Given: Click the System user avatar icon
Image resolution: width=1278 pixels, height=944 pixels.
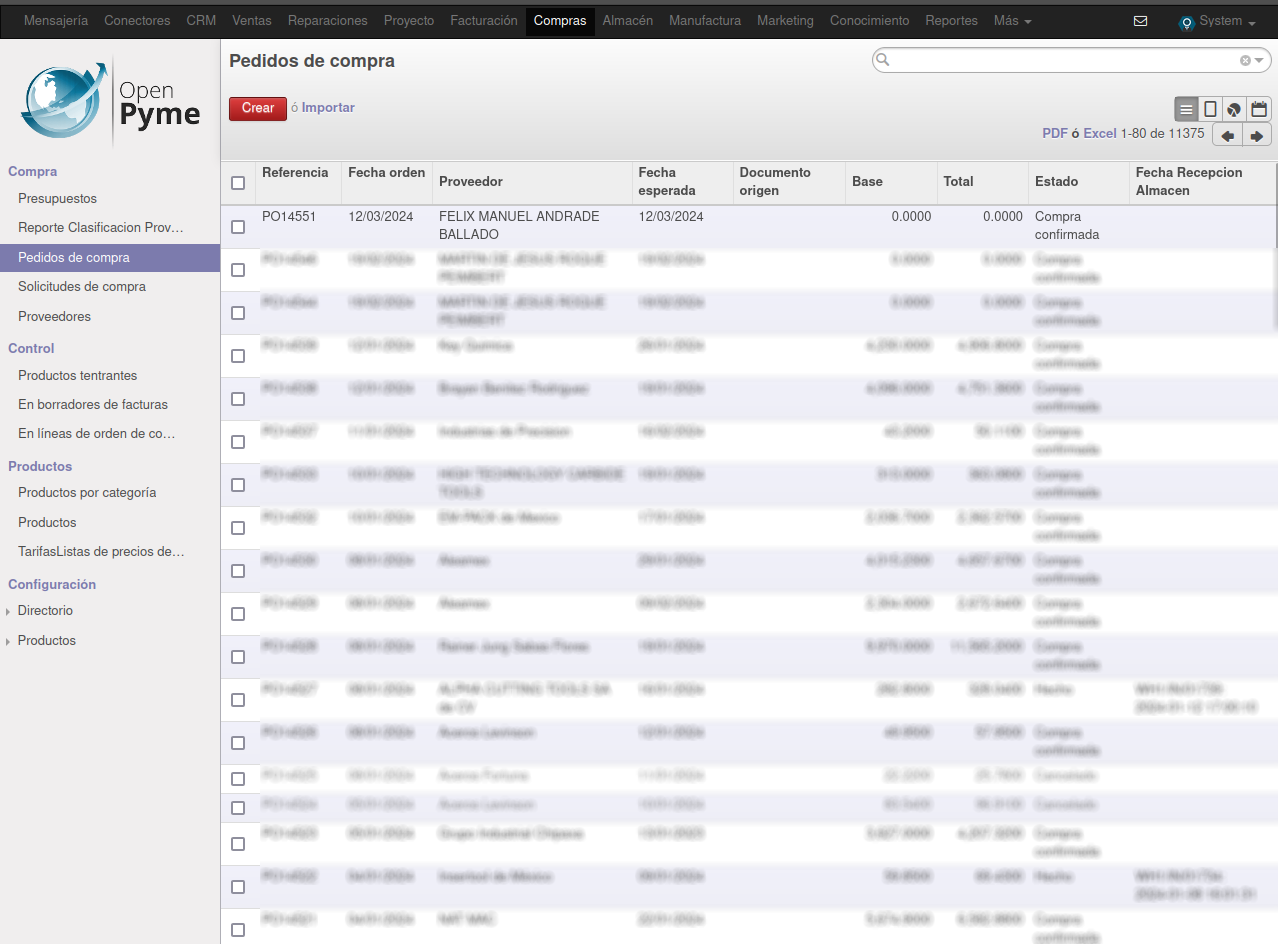Looking at the screenshot, I should pyautogui.click(x=1187, y=22).
